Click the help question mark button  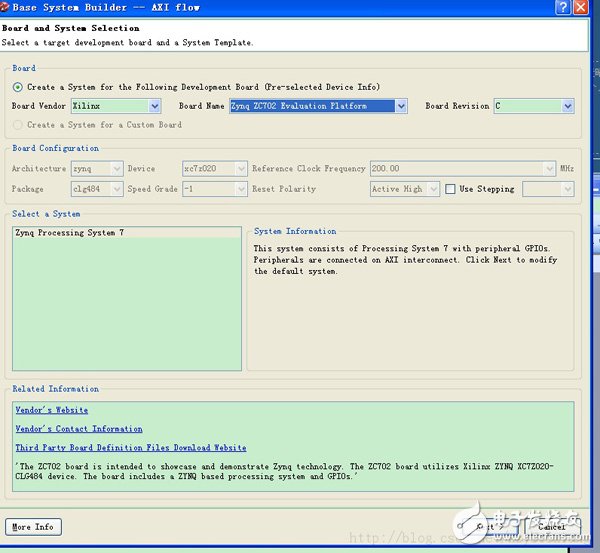[562, 8]
